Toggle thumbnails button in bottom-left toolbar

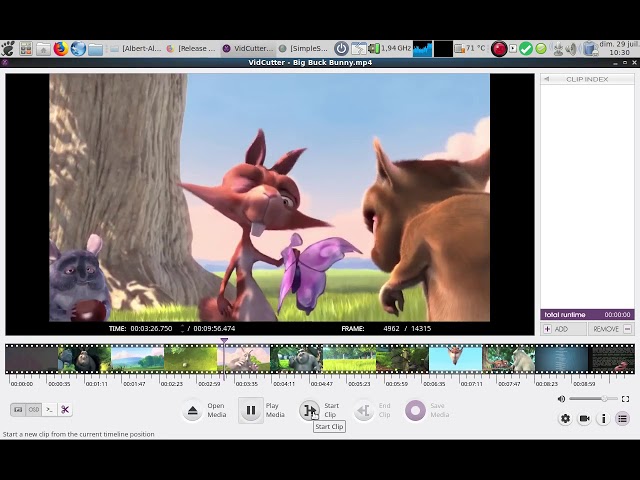click(x=18, y=409)
